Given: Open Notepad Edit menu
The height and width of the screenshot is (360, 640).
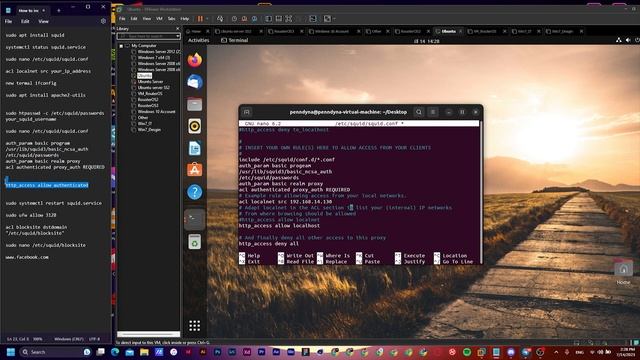Looking at the screenshot, I should pos(25,21).
